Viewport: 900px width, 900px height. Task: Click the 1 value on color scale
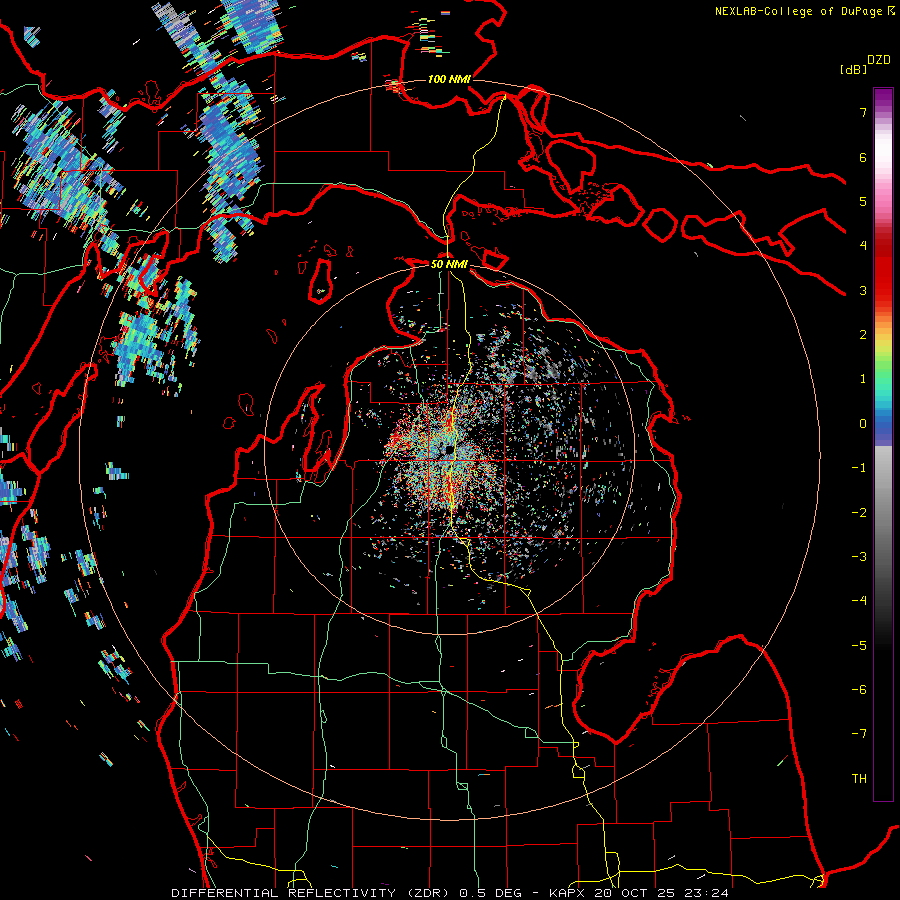pos(863,379)
